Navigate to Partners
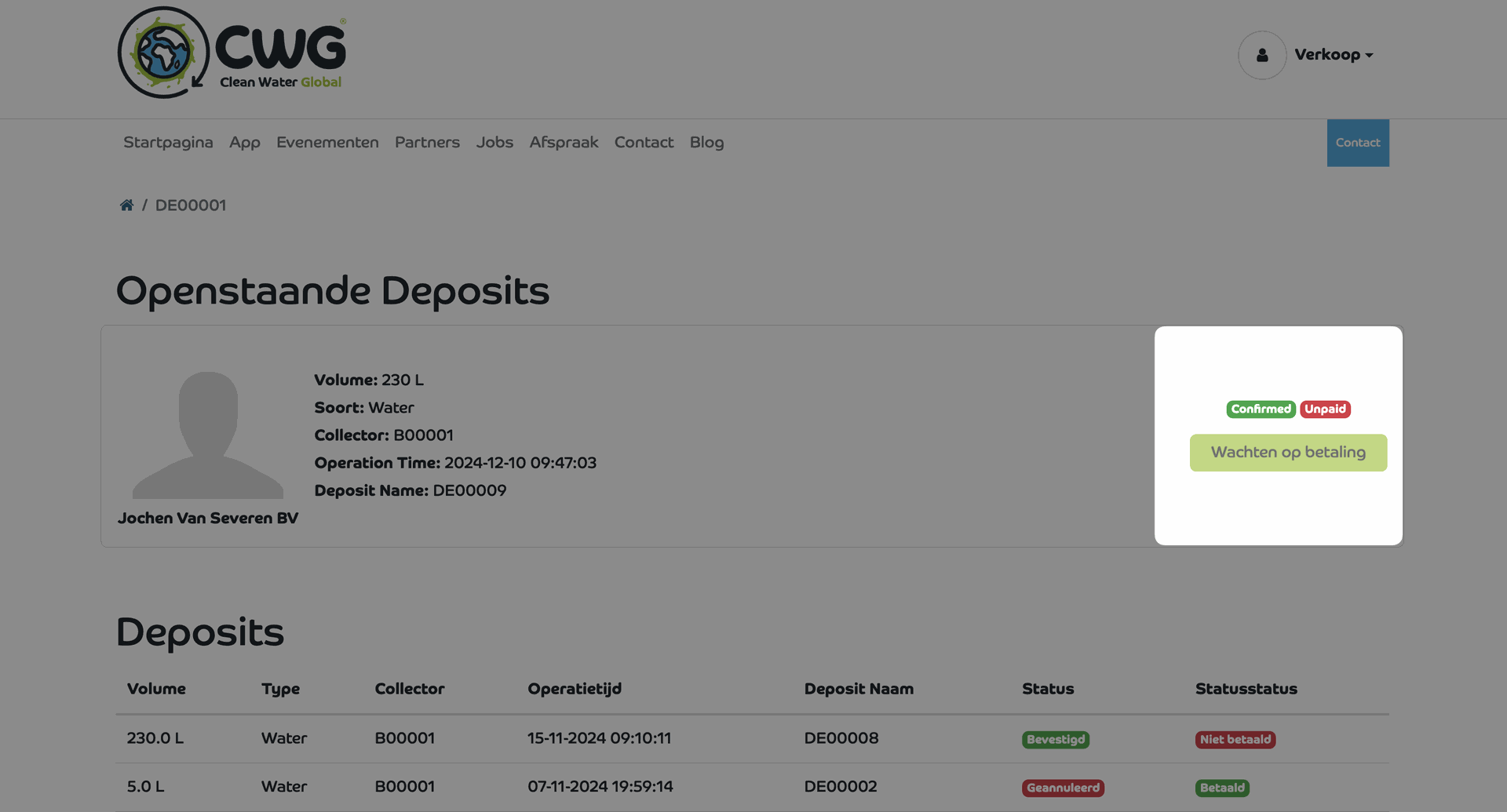 (427, 143)
